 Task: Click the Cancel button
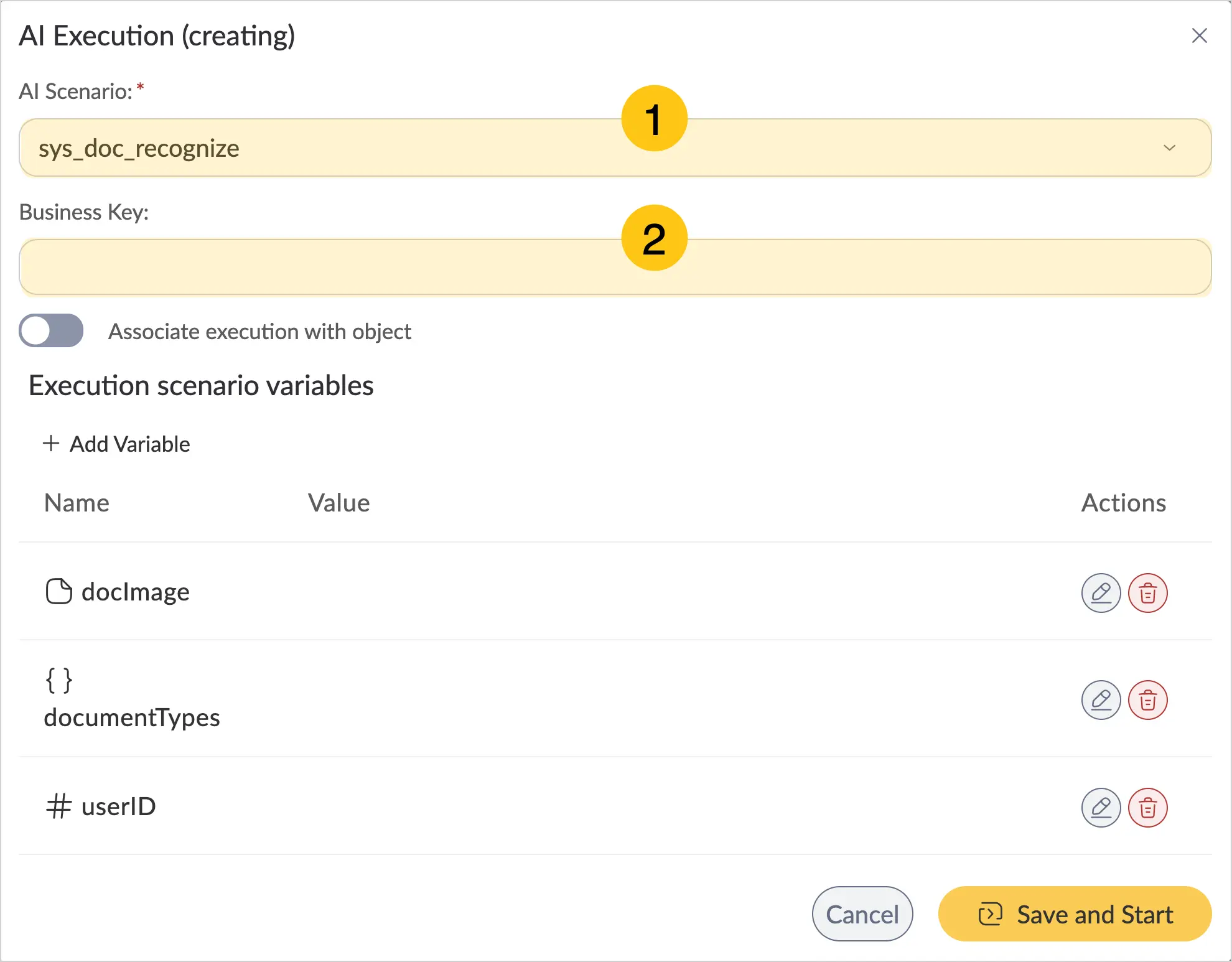pyautogui.click(x=862, y=914)
